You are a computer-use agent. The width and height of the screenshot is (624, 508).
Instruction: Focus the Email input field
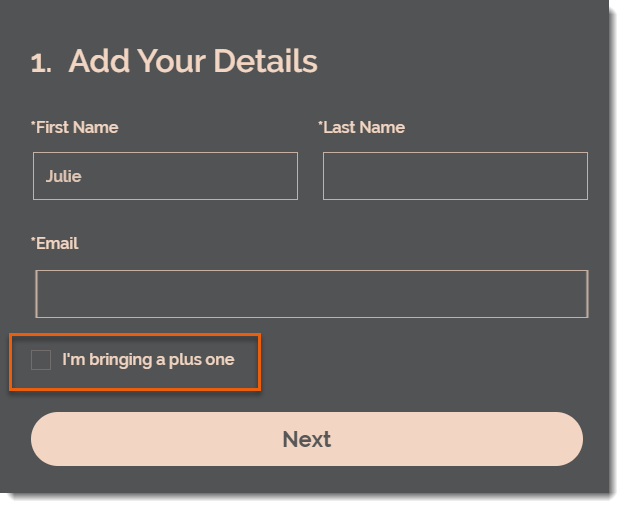click(312, 294)
